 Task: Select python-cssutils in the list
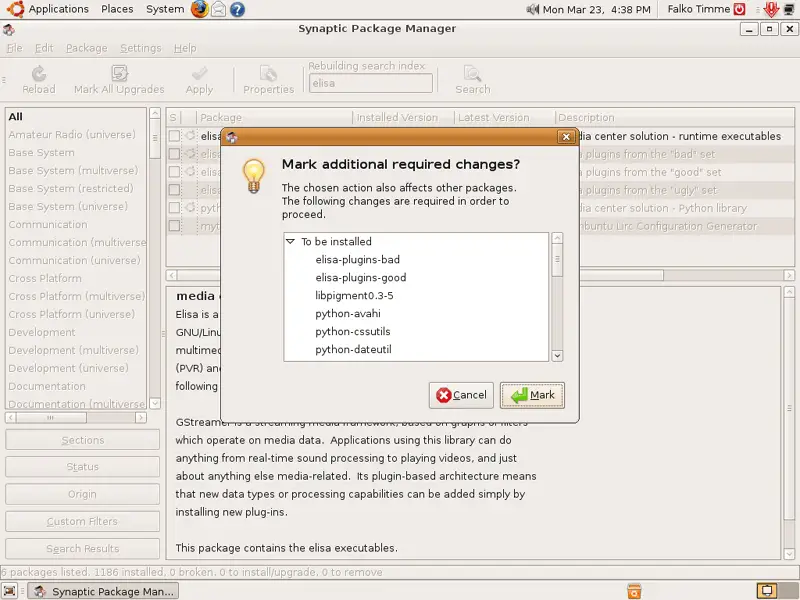353,332
